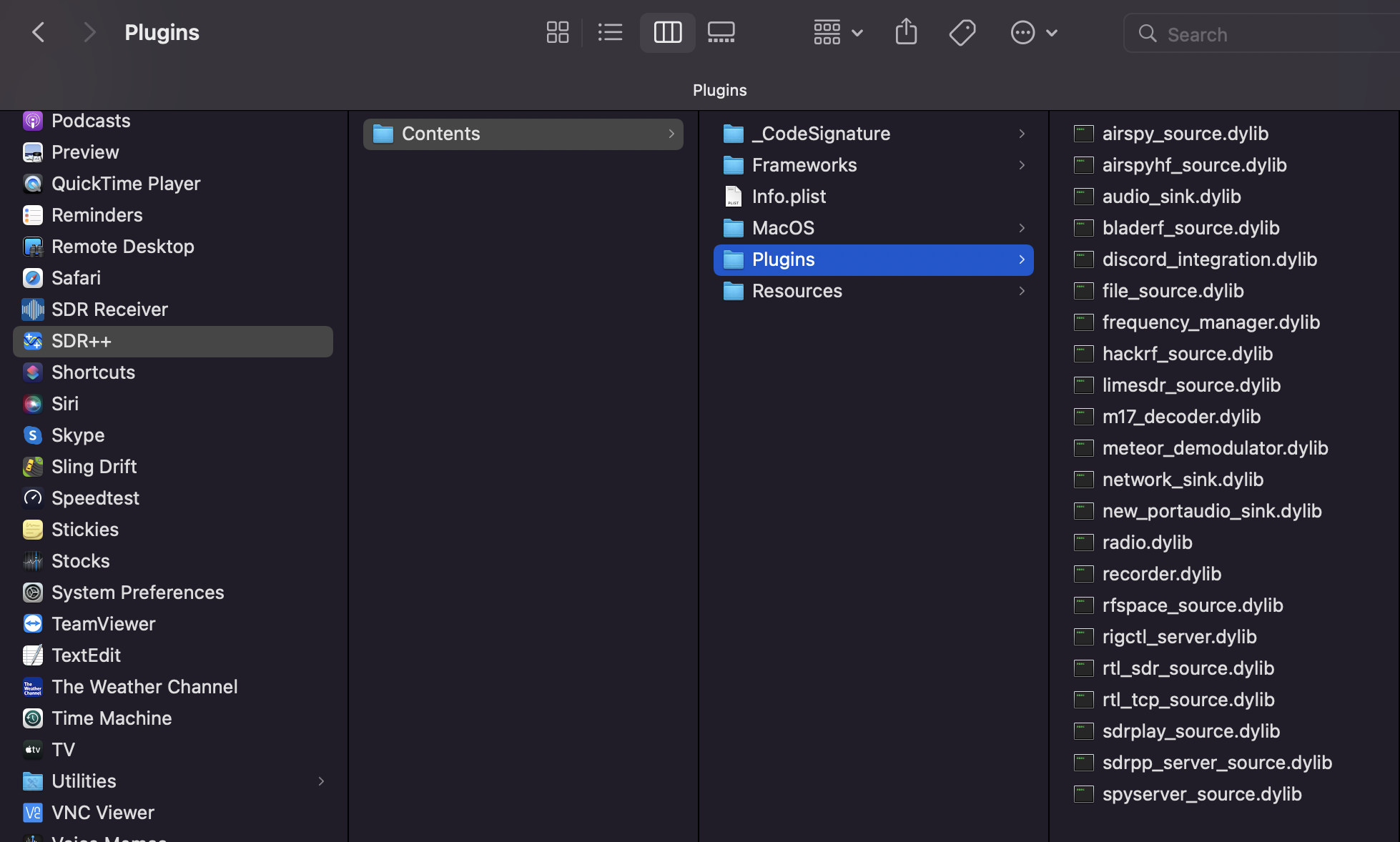Viewport: 1400px width, 842px height.
Task: Select the Resources folder
Action: pyautogui.click(x=797, y=291)
